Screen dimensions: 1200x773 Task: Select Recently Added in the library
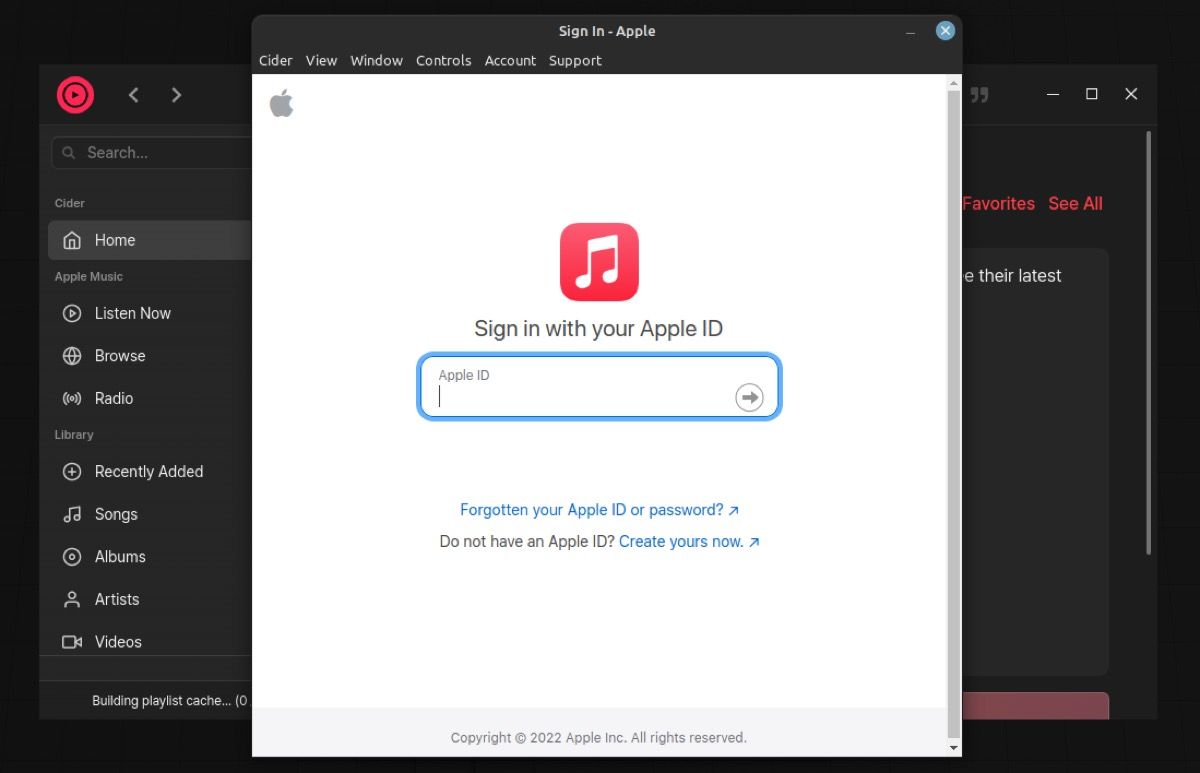coord(150,472)
